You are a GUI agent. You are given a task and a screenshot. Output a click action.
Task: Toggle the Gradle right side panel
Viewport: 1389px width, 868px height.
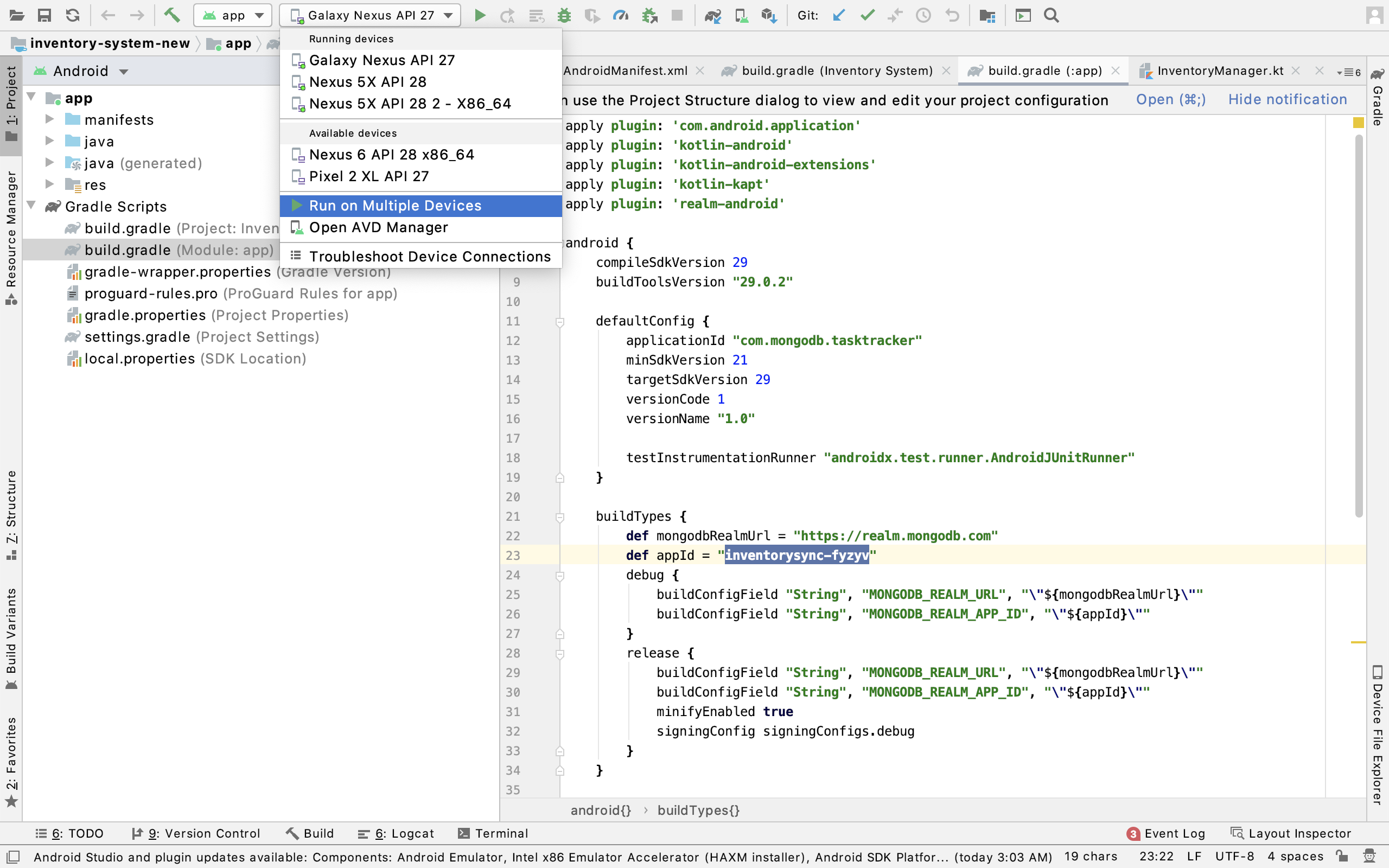tap(1378, 98)
